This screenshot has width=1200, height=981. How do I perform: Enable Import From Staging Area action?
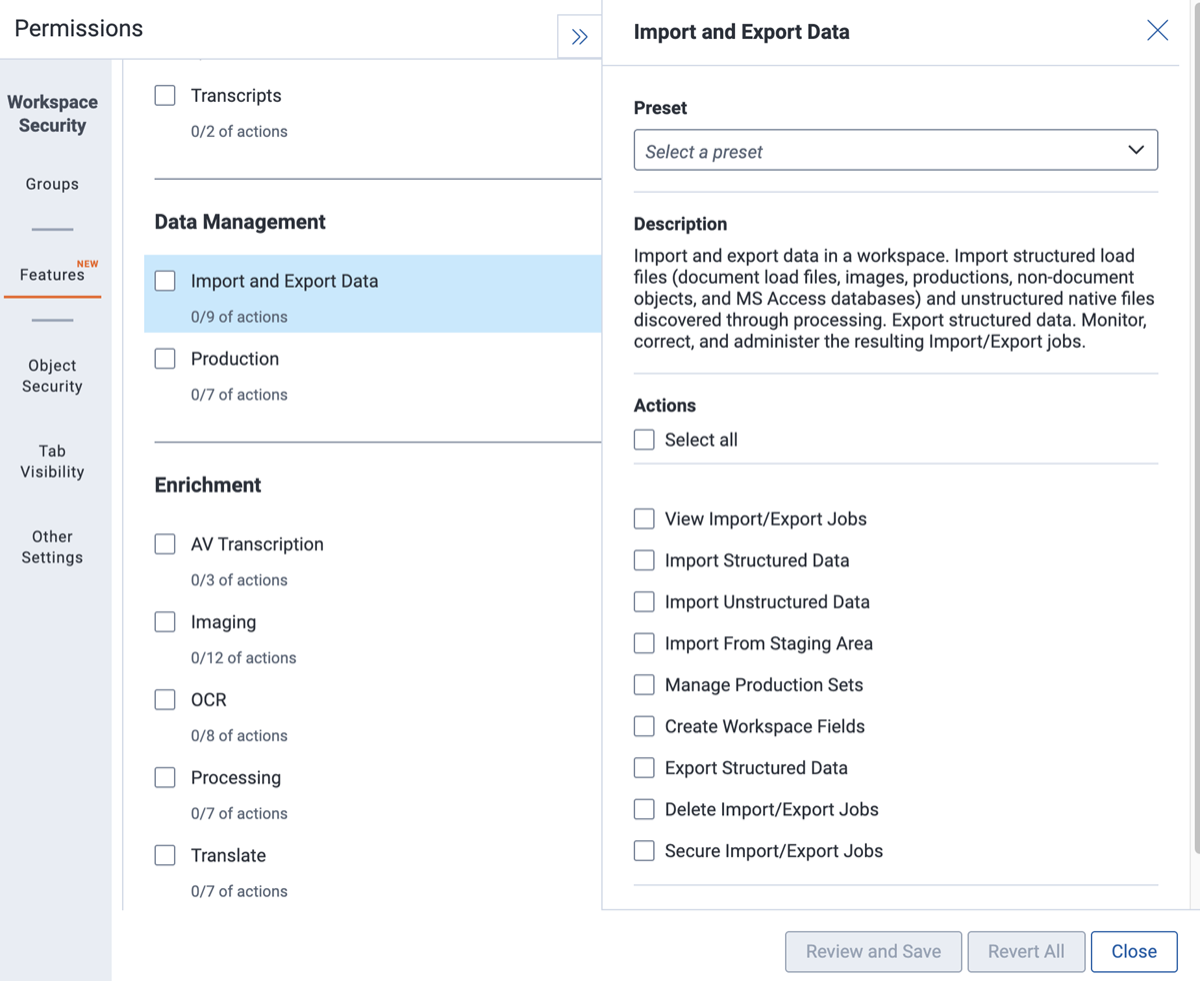(644, 644)
